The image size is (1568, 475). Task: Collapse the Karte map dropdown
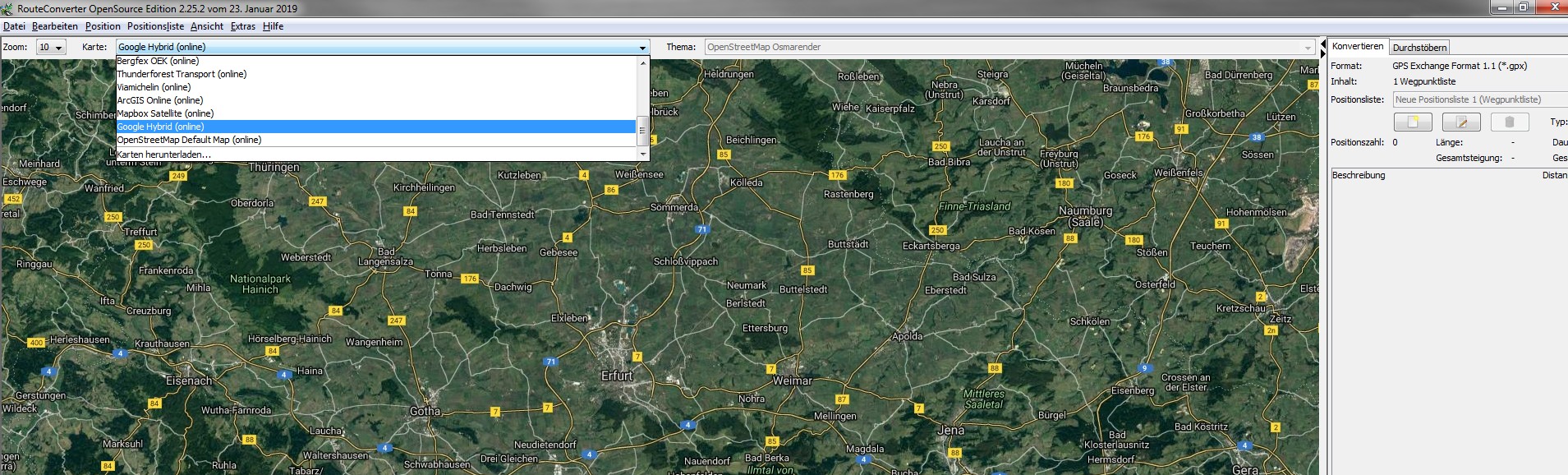(642, 48)
